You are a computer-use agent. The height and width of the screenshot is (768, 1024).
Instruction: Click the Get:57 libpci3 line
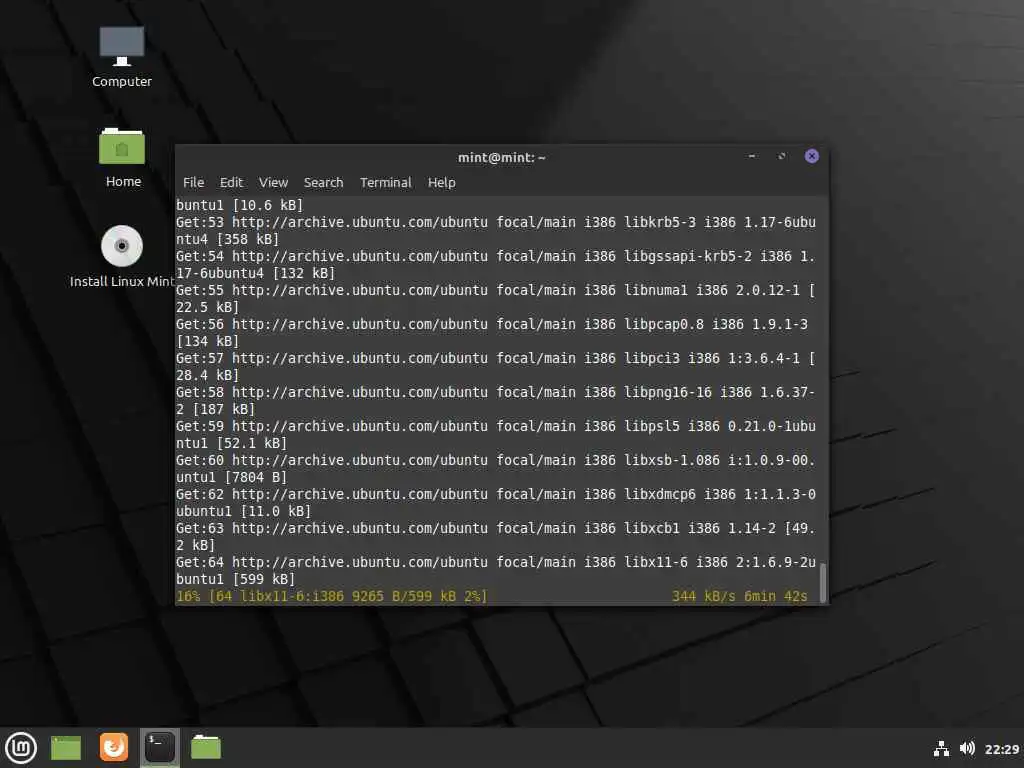point(496,358)
